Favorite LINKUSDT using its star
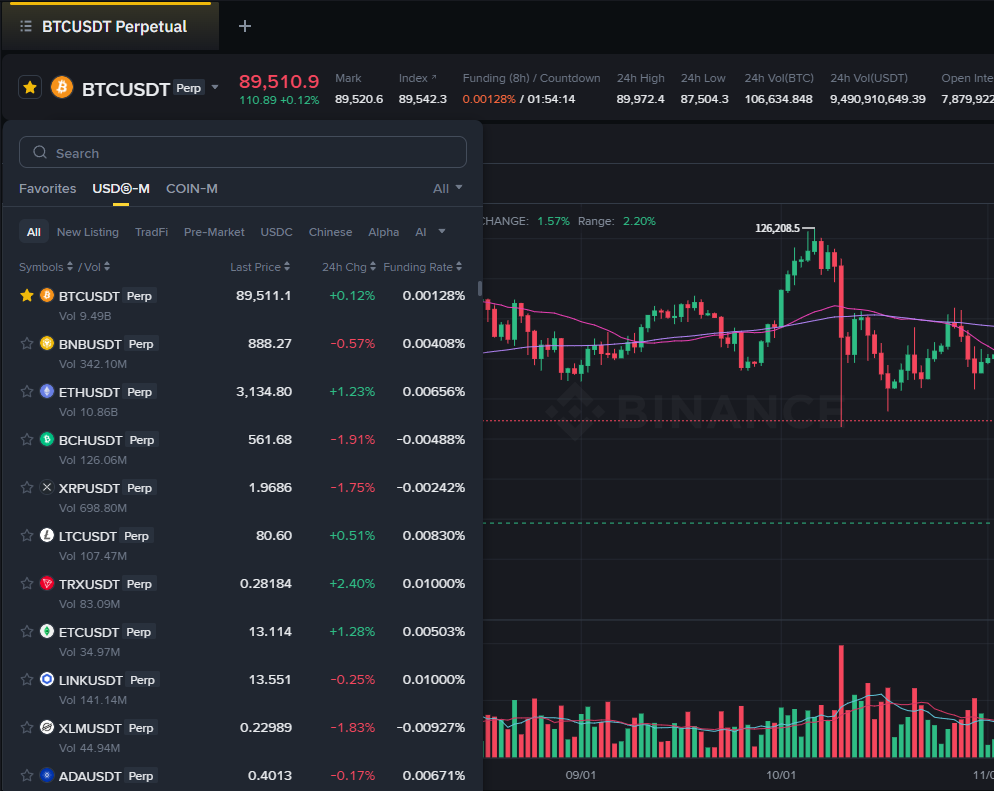Screen dimensions: 994x791 [x=27, y=679]
